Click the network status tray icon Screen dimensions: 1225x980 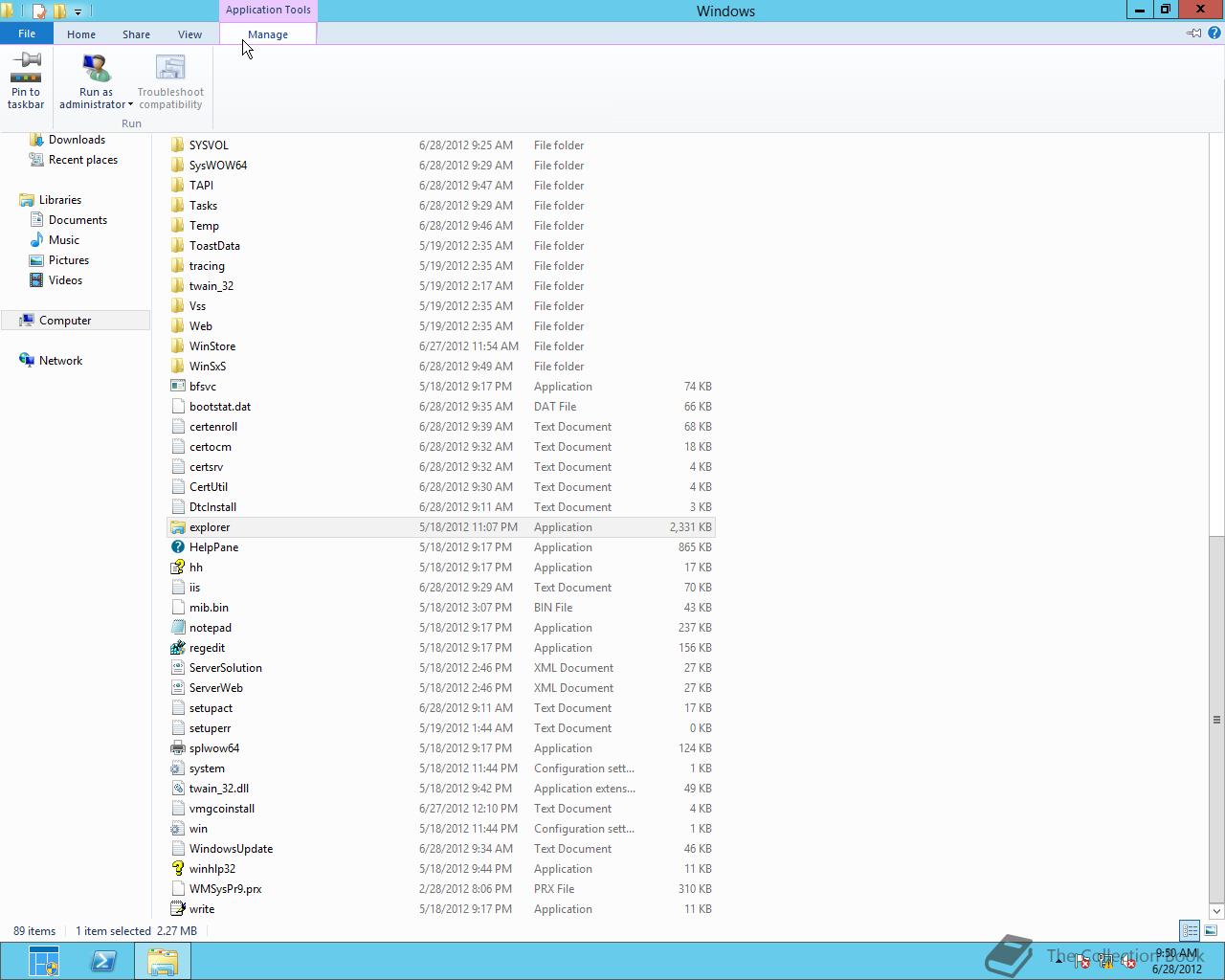pos(1105,962)
